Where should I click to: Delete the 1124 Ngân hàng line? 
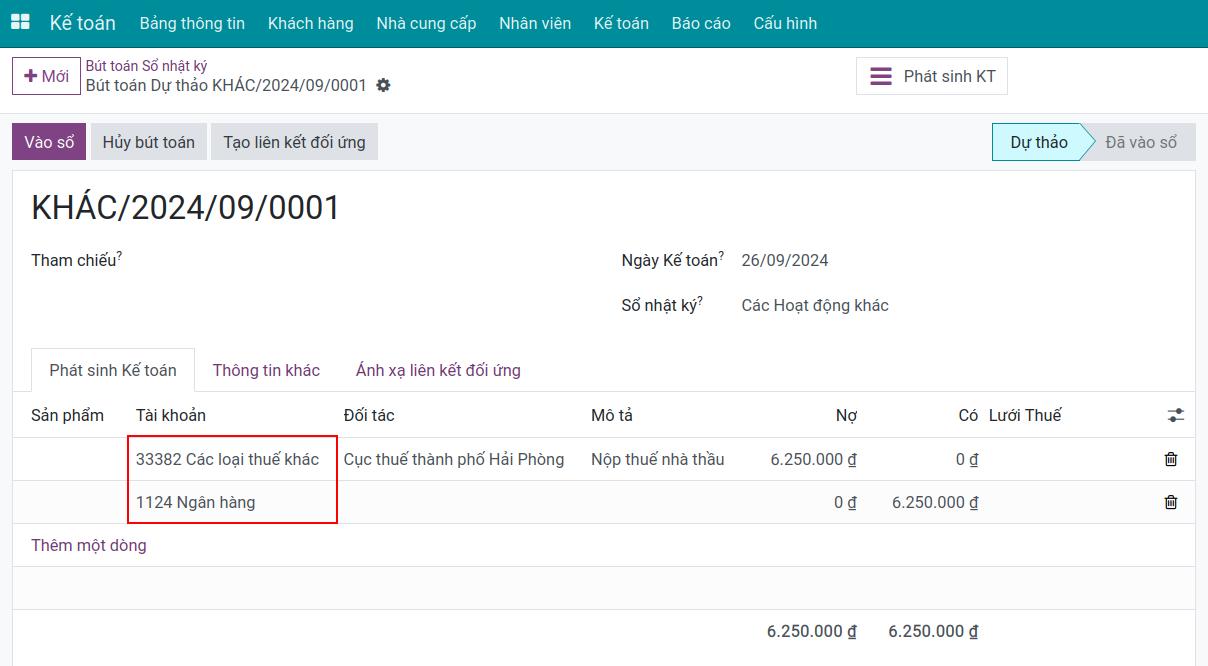tap(1171, 502)
